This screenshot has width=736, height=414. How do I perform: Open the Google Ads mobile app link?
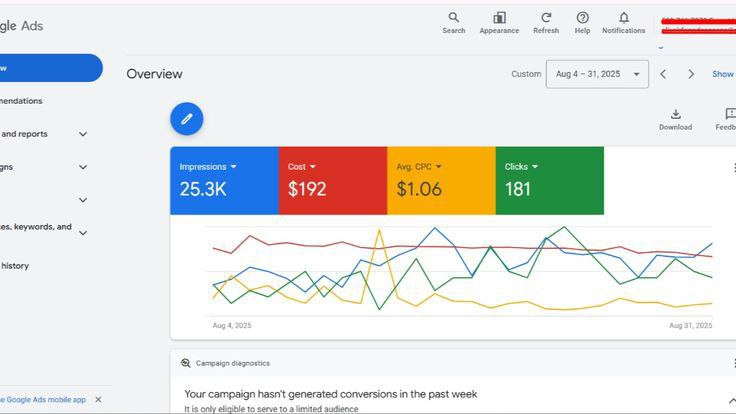point(44,400)
